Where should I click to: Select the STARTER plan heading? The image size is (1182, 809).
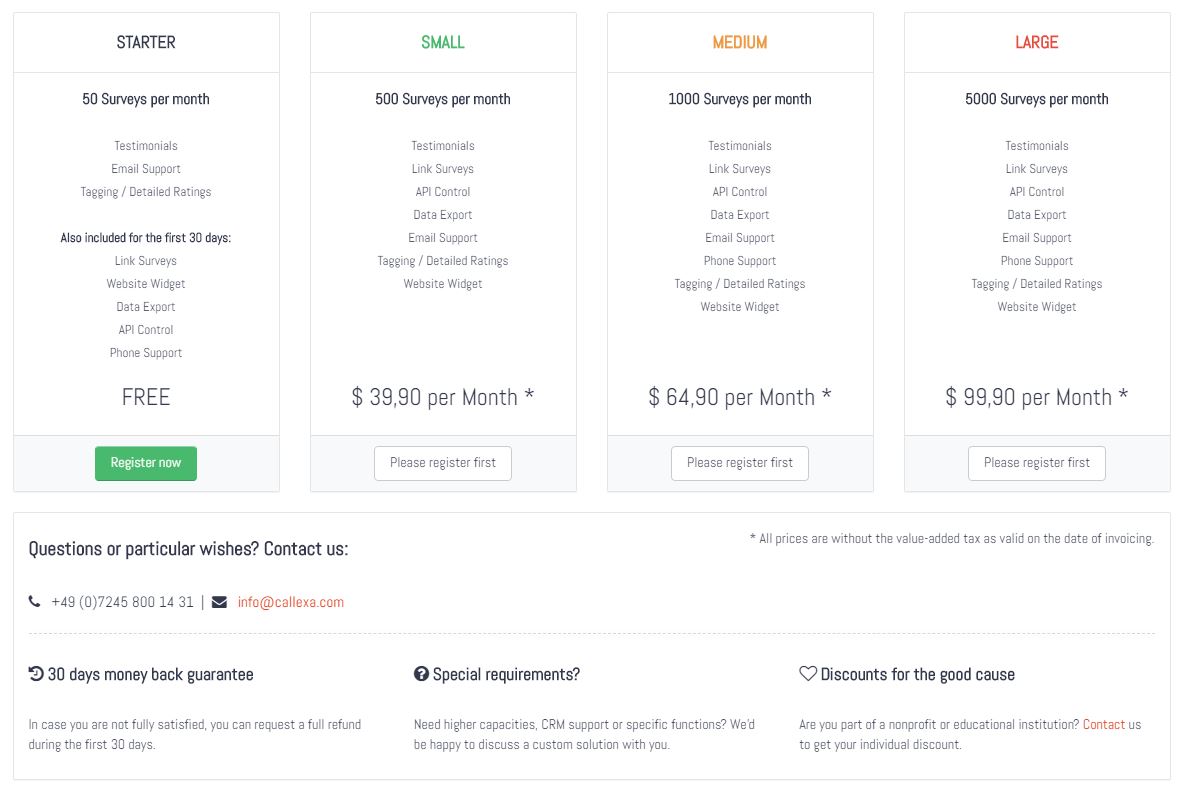pyautogui.click(x=146, y=42)
